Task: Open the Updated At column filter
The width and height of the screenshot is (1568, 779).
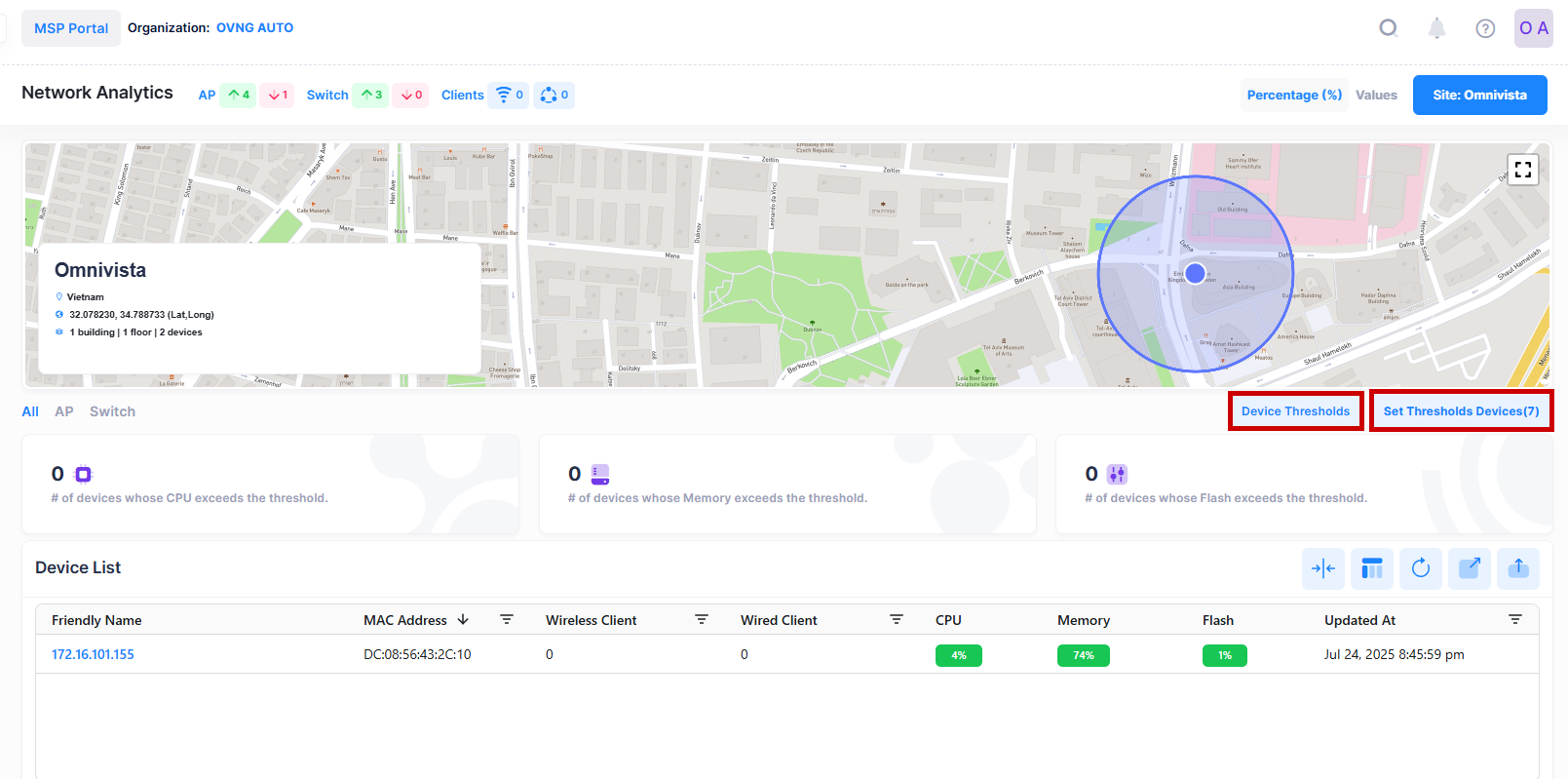Action: [1514, 620]
